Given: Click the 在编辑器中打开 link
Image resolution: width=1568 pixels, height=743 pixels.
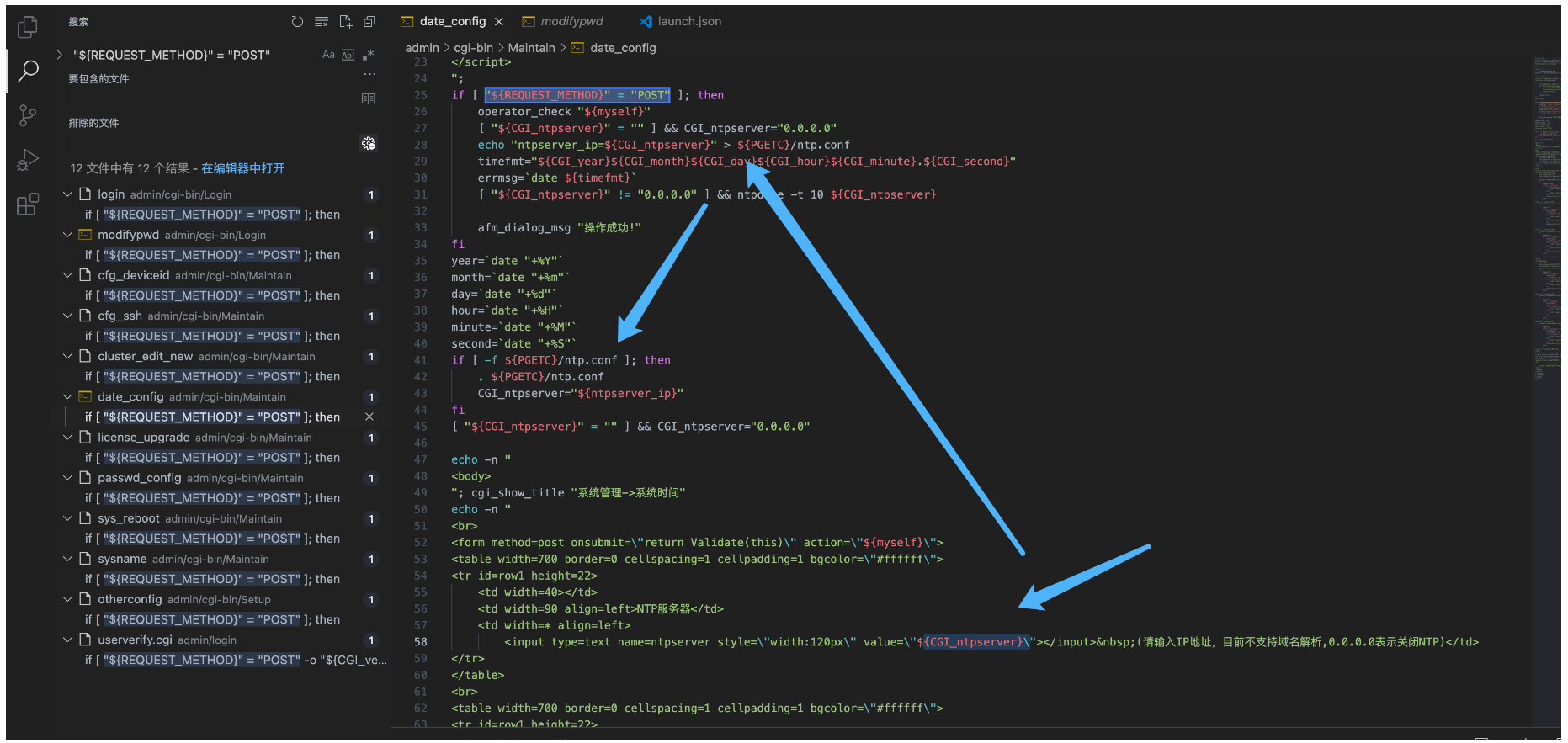Looking at the screenshot, I should pyautogui.click(x=242, y=168).
